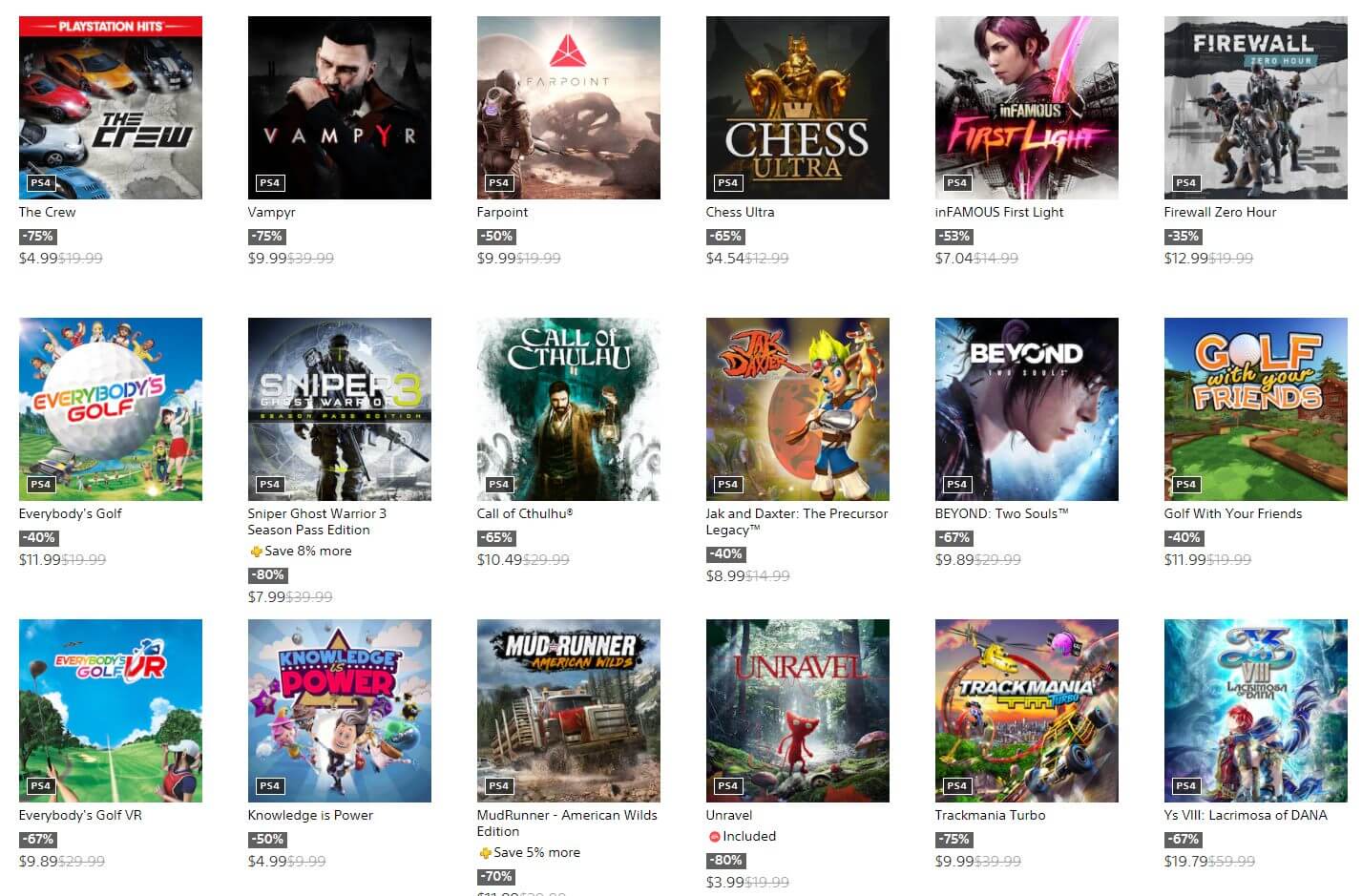The width and height of the screenshot is (1362, 896).
Task: Click the PS Plus icon under MudRunner
Action: click(x=485, y=853)
